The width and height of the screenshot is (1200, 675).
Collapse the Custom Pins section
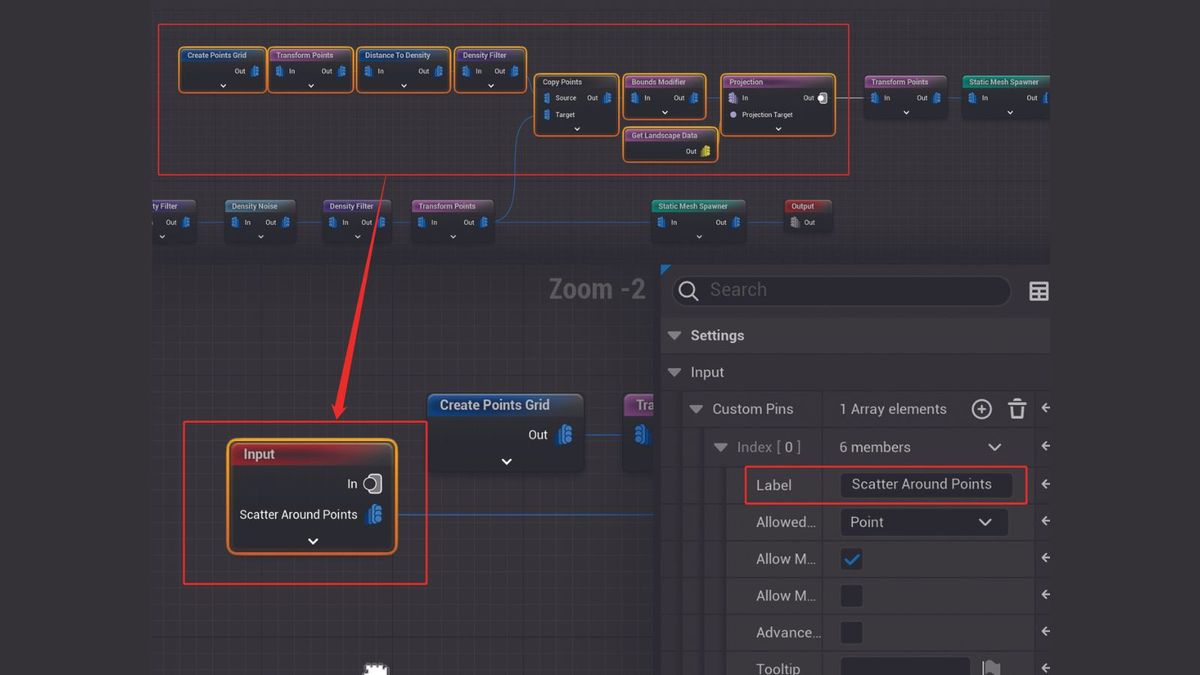[697, 409]
